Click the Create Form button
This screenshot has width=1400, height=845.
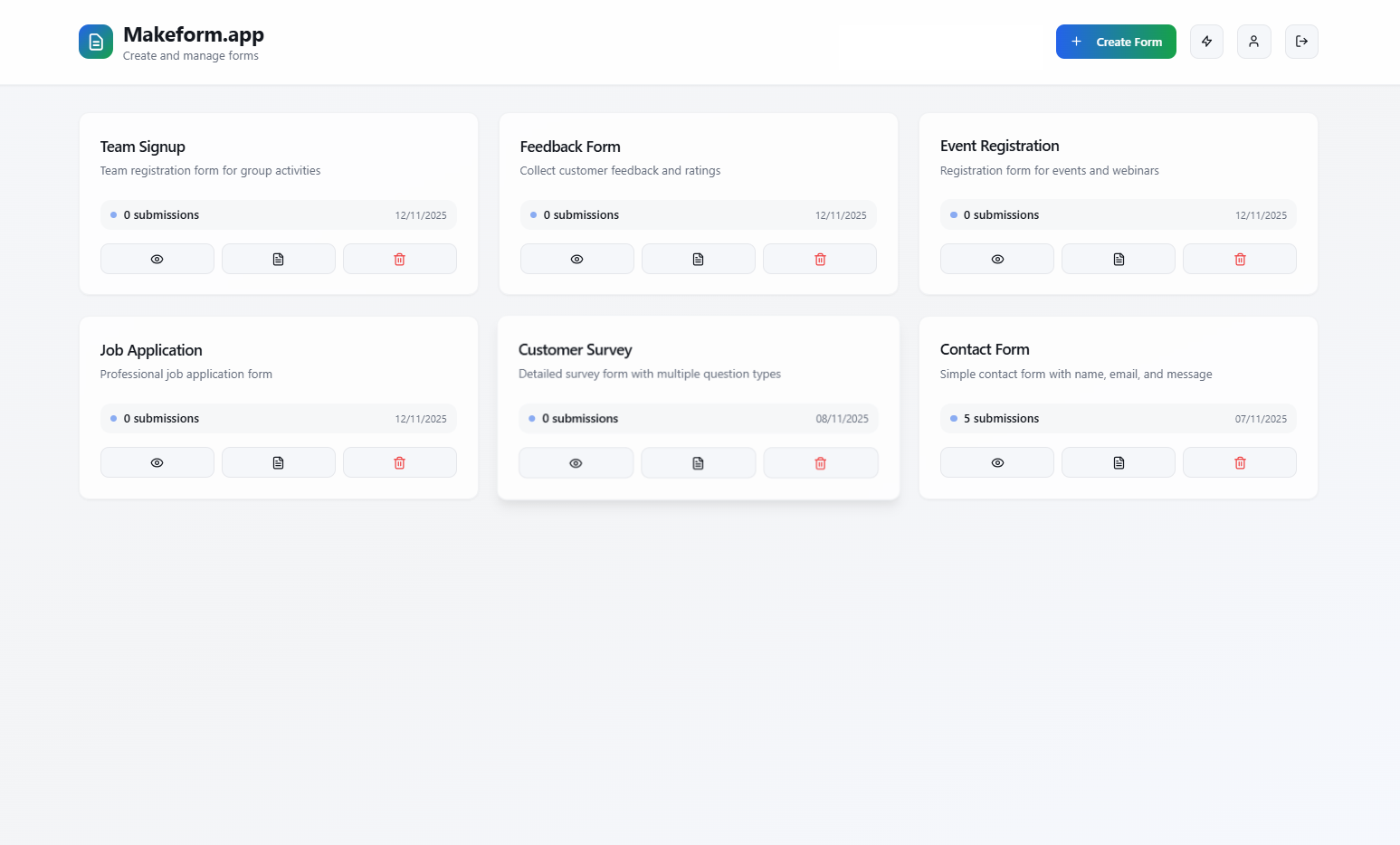point(1116,42)
